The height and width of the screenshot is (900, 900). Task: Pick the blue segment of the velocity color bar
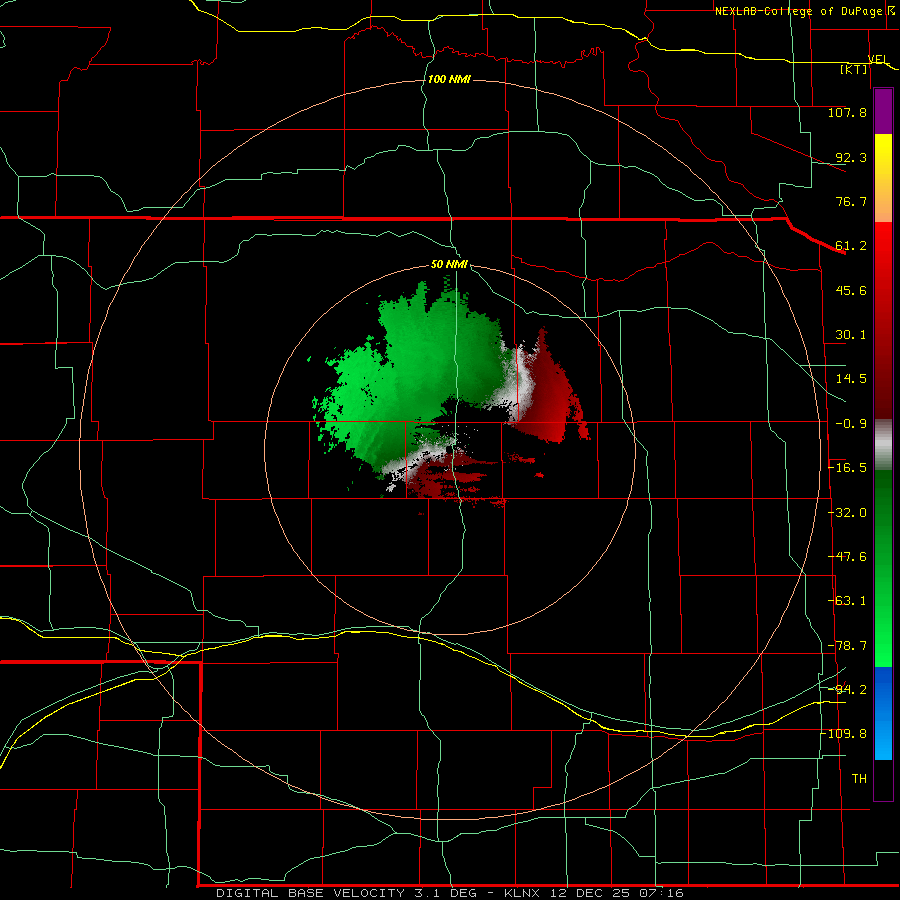pos(883,713)
